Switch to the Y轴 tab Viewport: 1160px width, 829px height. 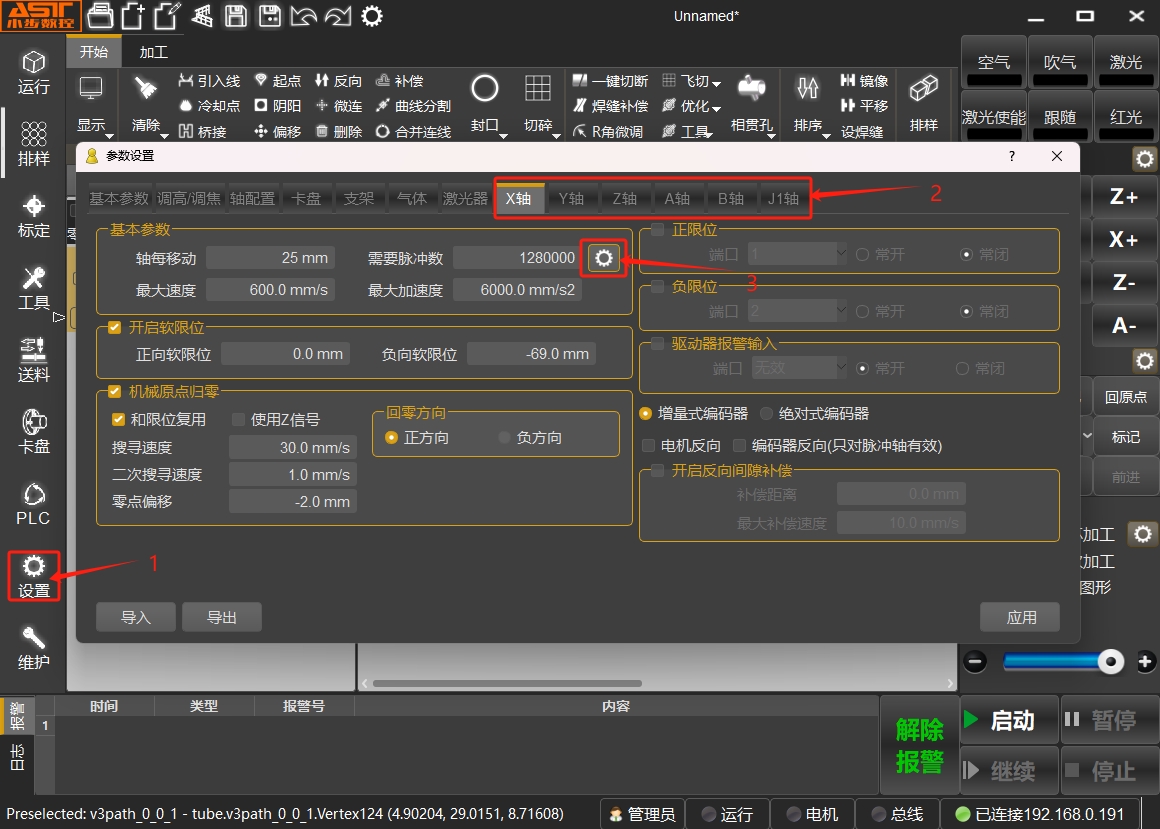571,198
